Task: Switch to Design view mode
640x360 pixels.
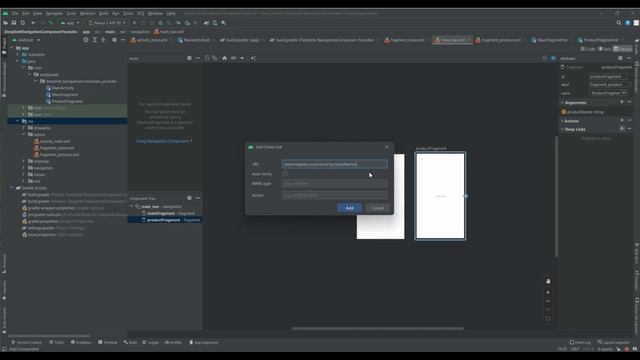Action: [622, 49]
